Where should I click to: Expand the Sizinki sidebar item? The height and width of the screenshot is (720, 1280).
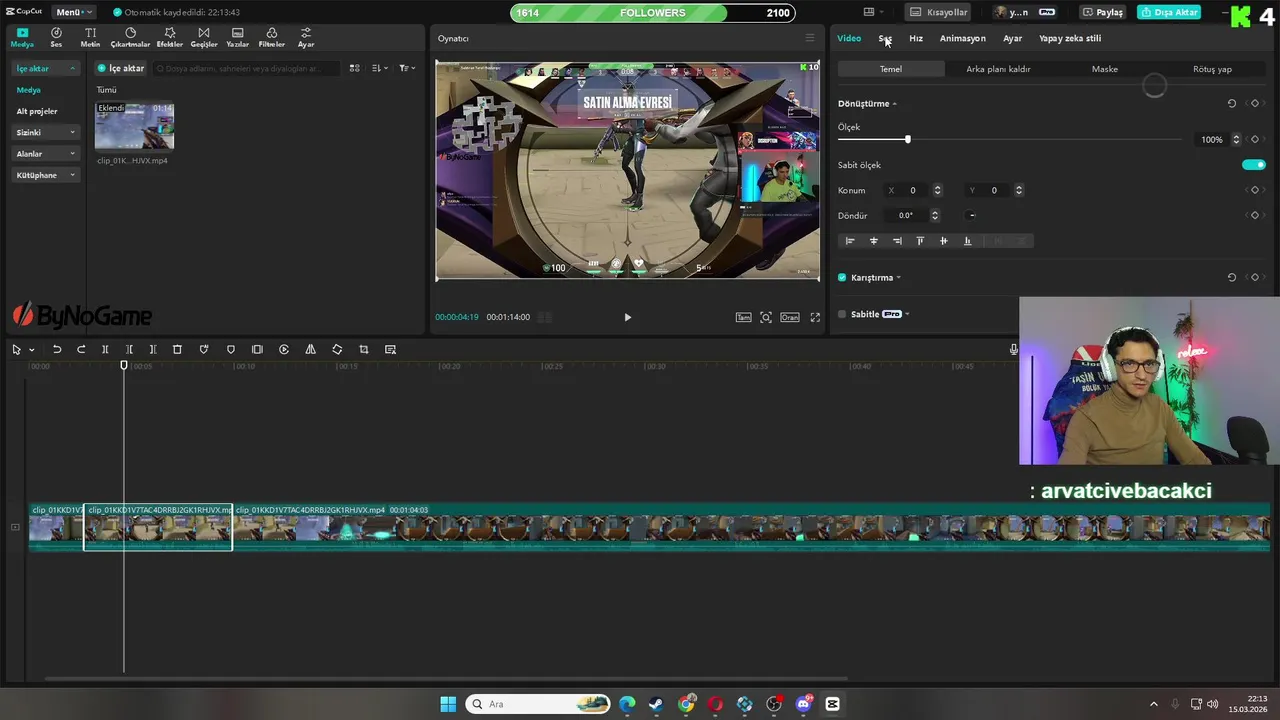coord(45,132)
